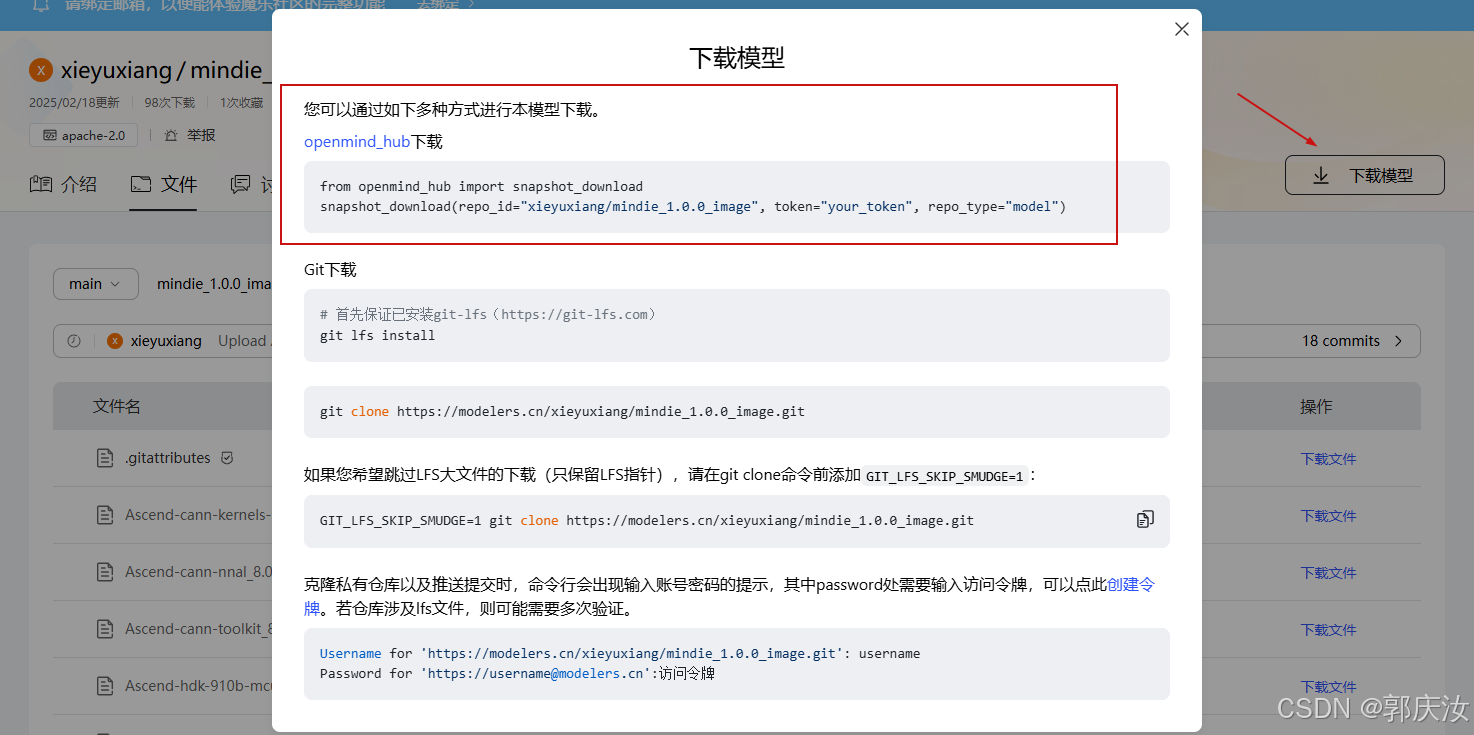1474x735 pixels.
Task: Open the main branch dropdown
Action: coord(95,284)
